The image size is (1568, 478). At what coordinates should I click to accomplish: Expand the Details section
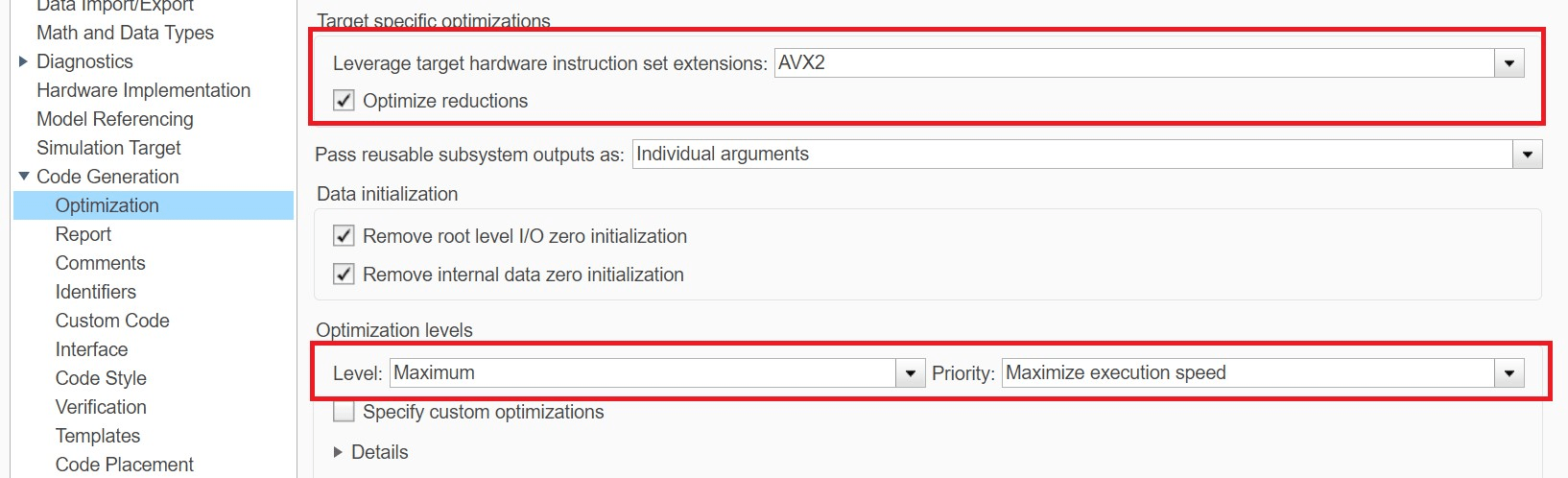click(x=338, y=452)
